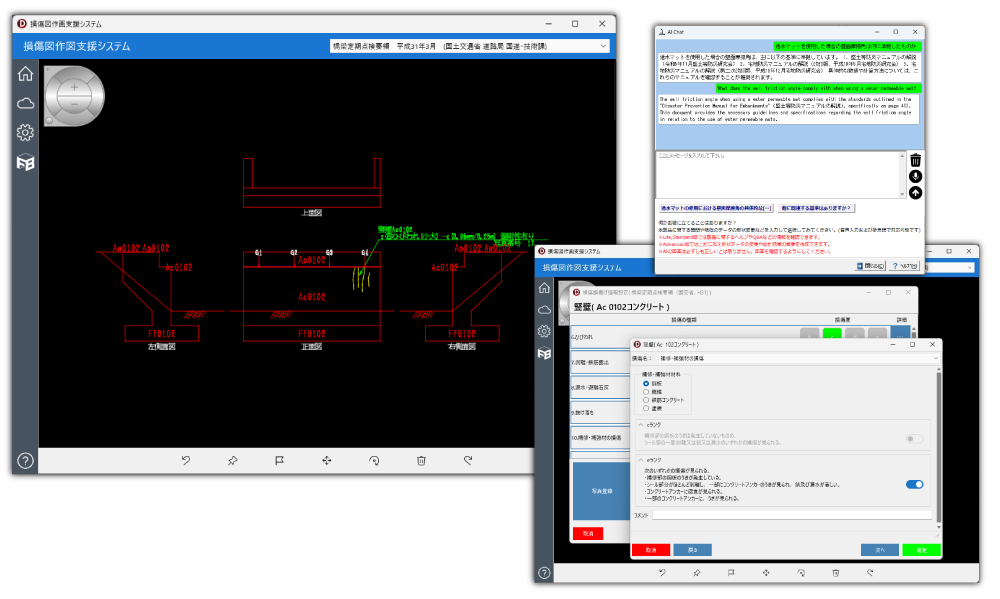
Task: Select the move tool in second window toolbar
Action: [x=766, y=573]
